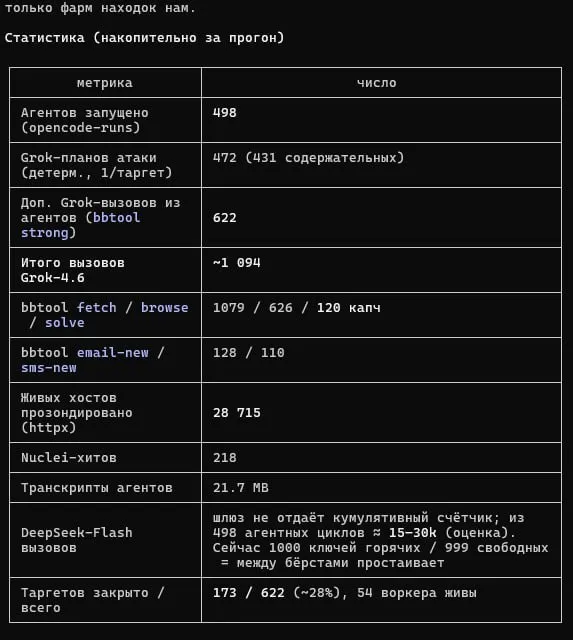Viewport: 573px width, 640px height.
Task: Click the 'метрика' column header
Action: (x=104, y=83)
